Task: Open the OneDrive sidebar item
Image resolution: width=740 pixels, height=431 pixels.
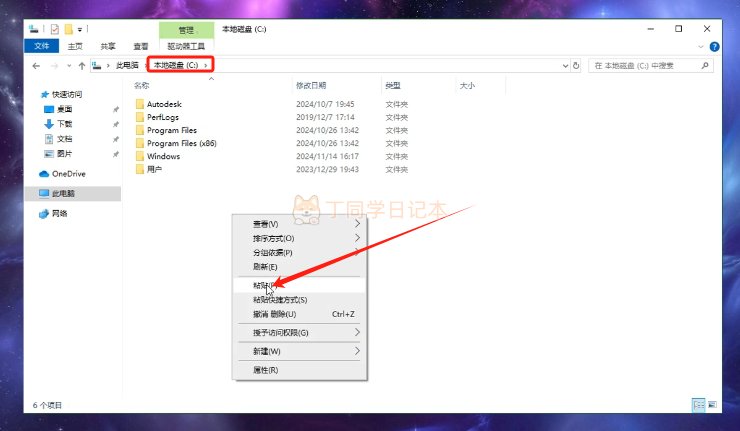Action: coord(62,174)
